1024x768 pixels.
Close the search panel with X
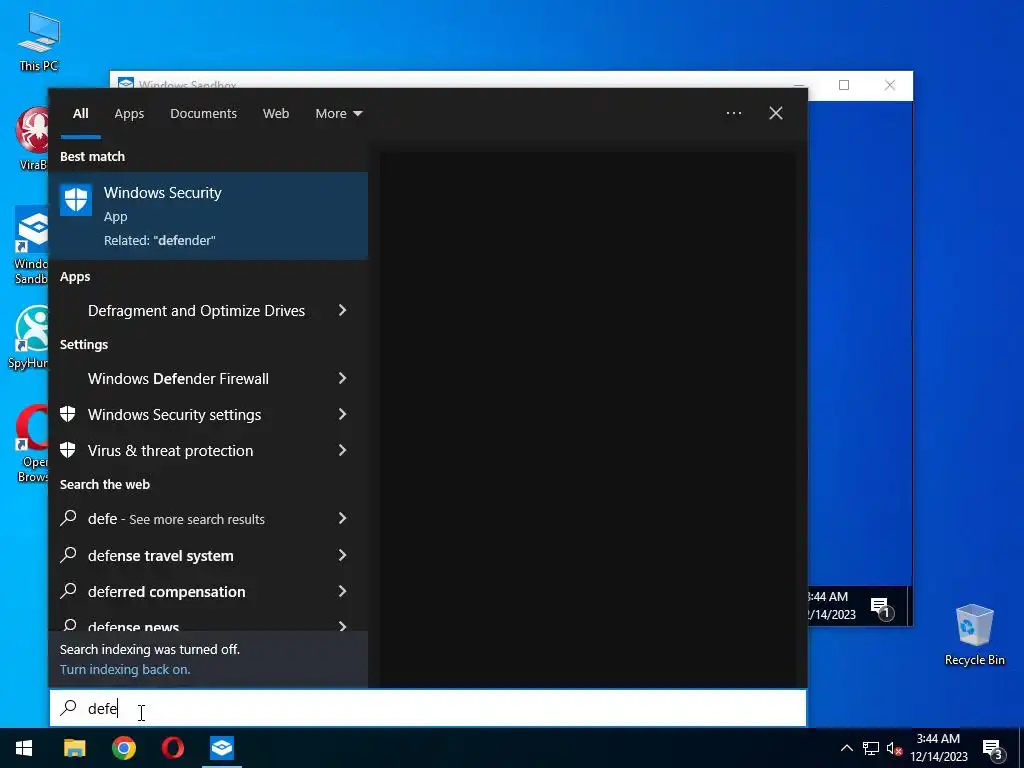775,113
